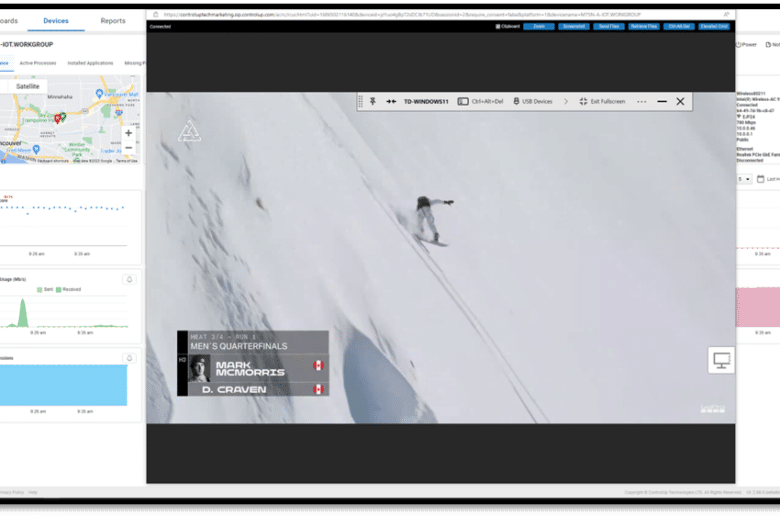The image size is (780, 516).
Task: Click the alert bell on sessions chart
Action: 129,358
